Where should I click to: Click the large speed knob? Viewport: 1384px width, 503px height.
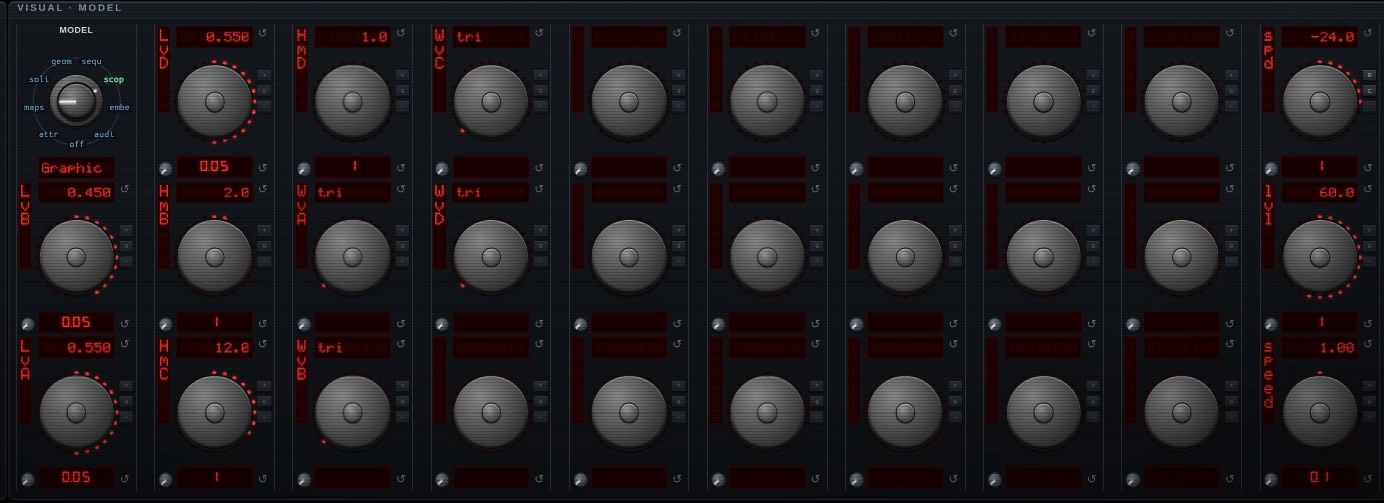pos(1319,412)
